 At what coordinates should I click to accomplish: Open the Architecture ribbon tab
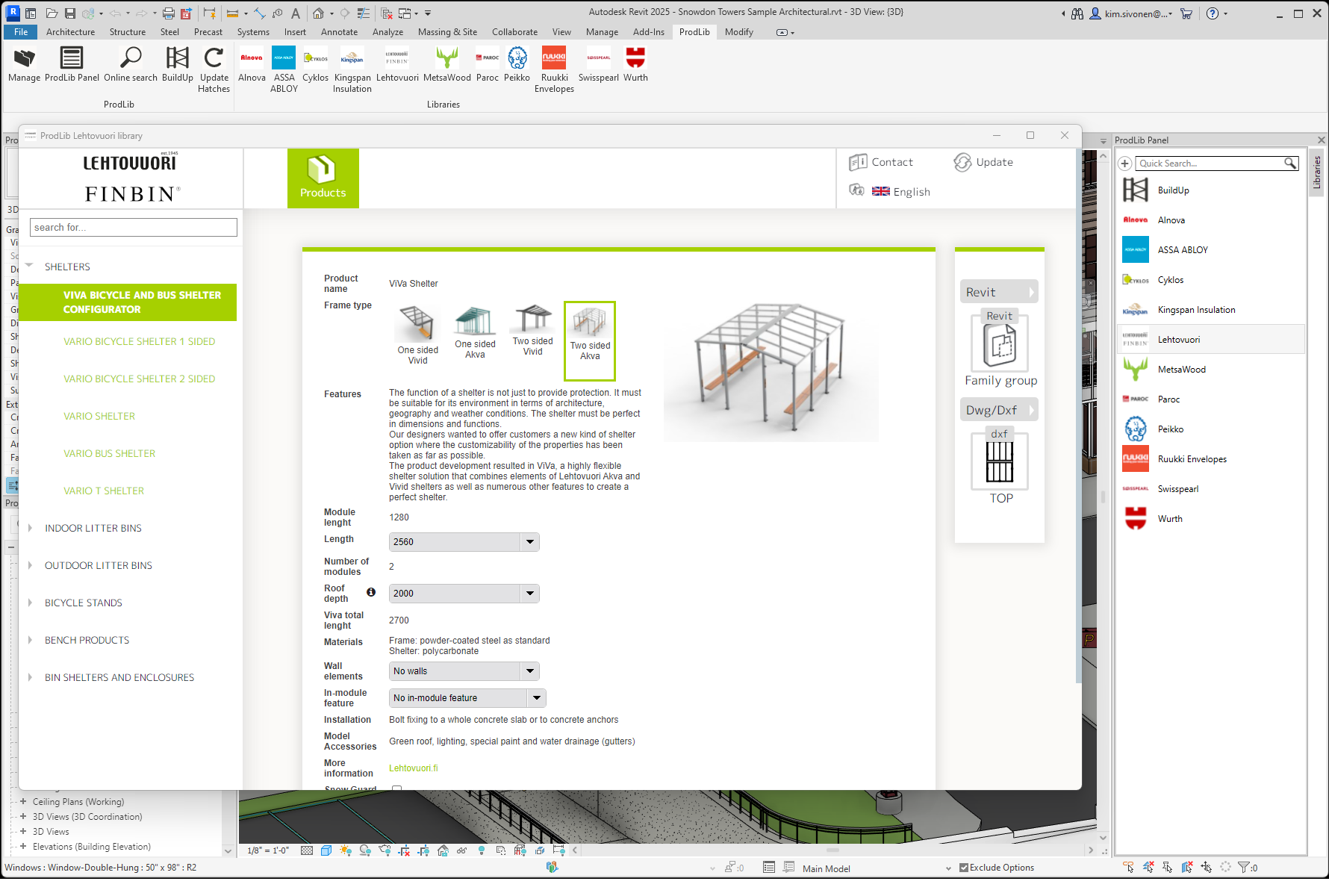point(70,32)
